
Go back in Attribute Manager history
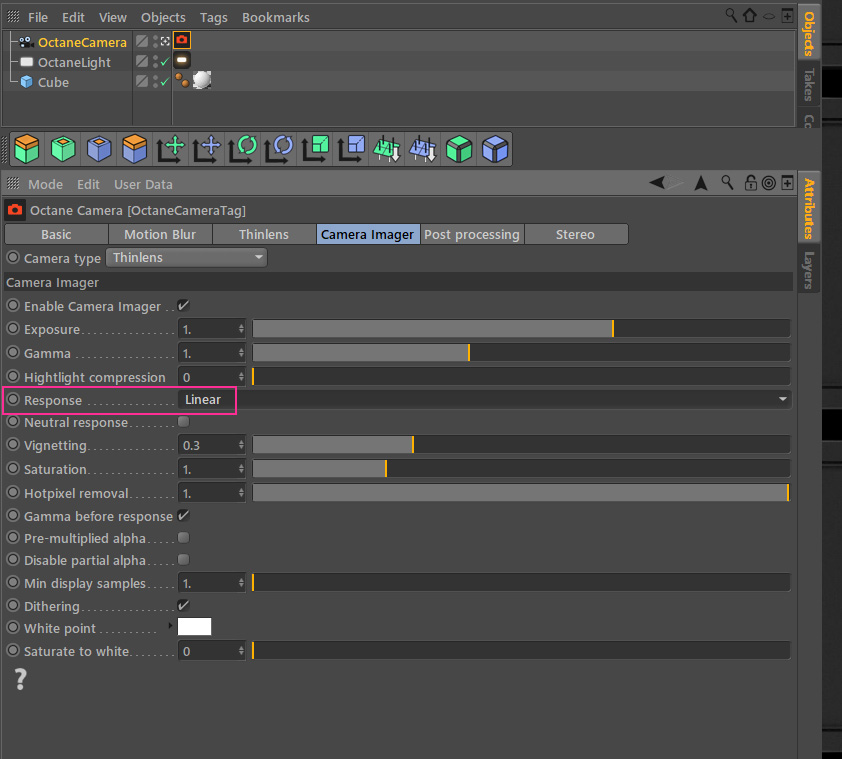point(657,183)
